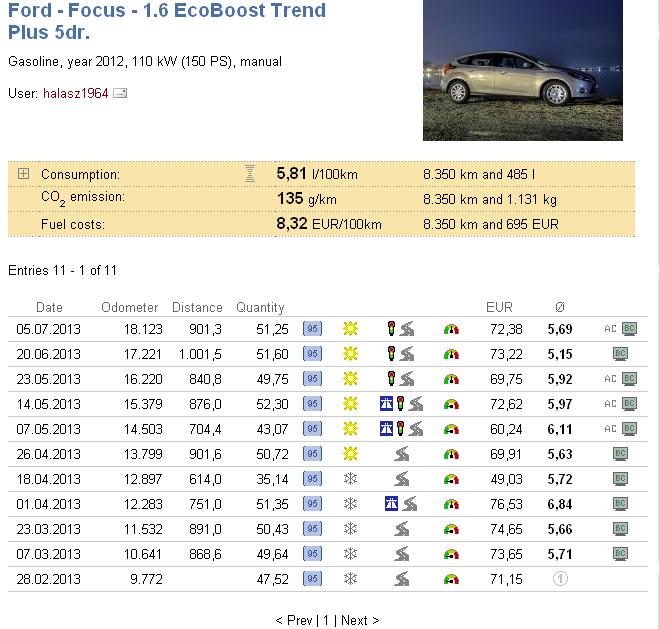Click the AC icon in the 07.05.2013 row
The height and width of the screenshot is (629, 659).
coord(611,428)
